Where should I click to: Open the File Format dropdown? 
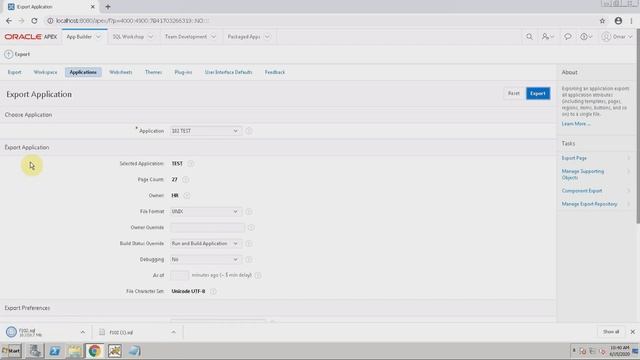point(205,211)
